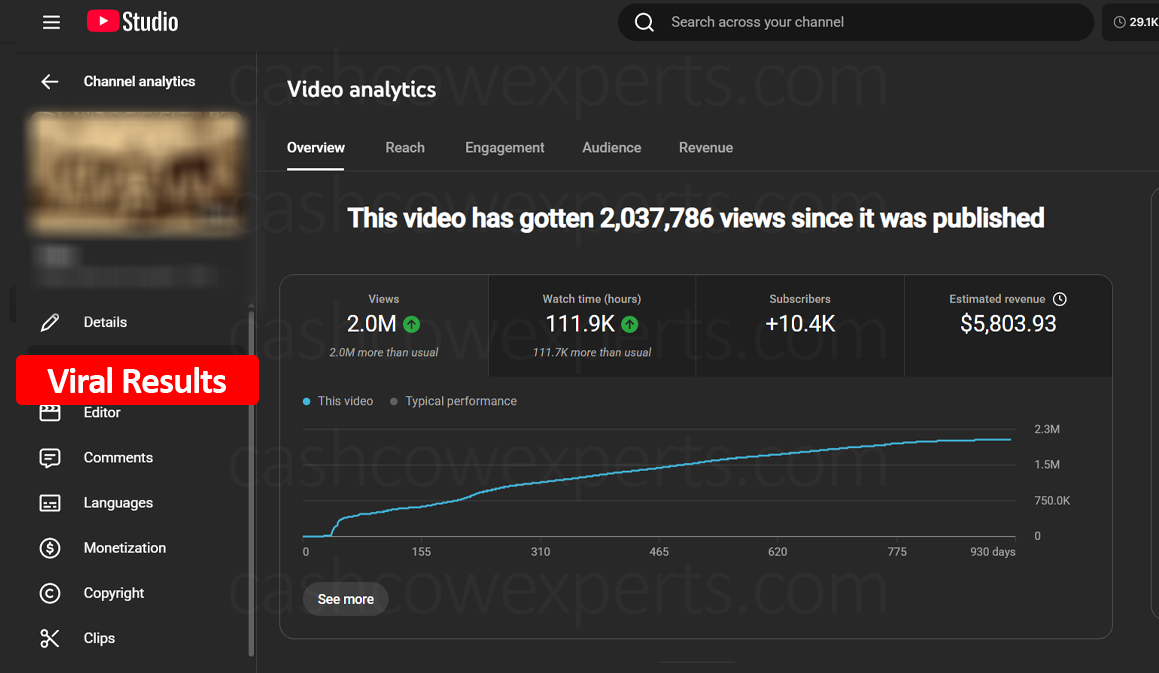
Task: Click the blurred video thumbnail
Action: click(136, 174)
